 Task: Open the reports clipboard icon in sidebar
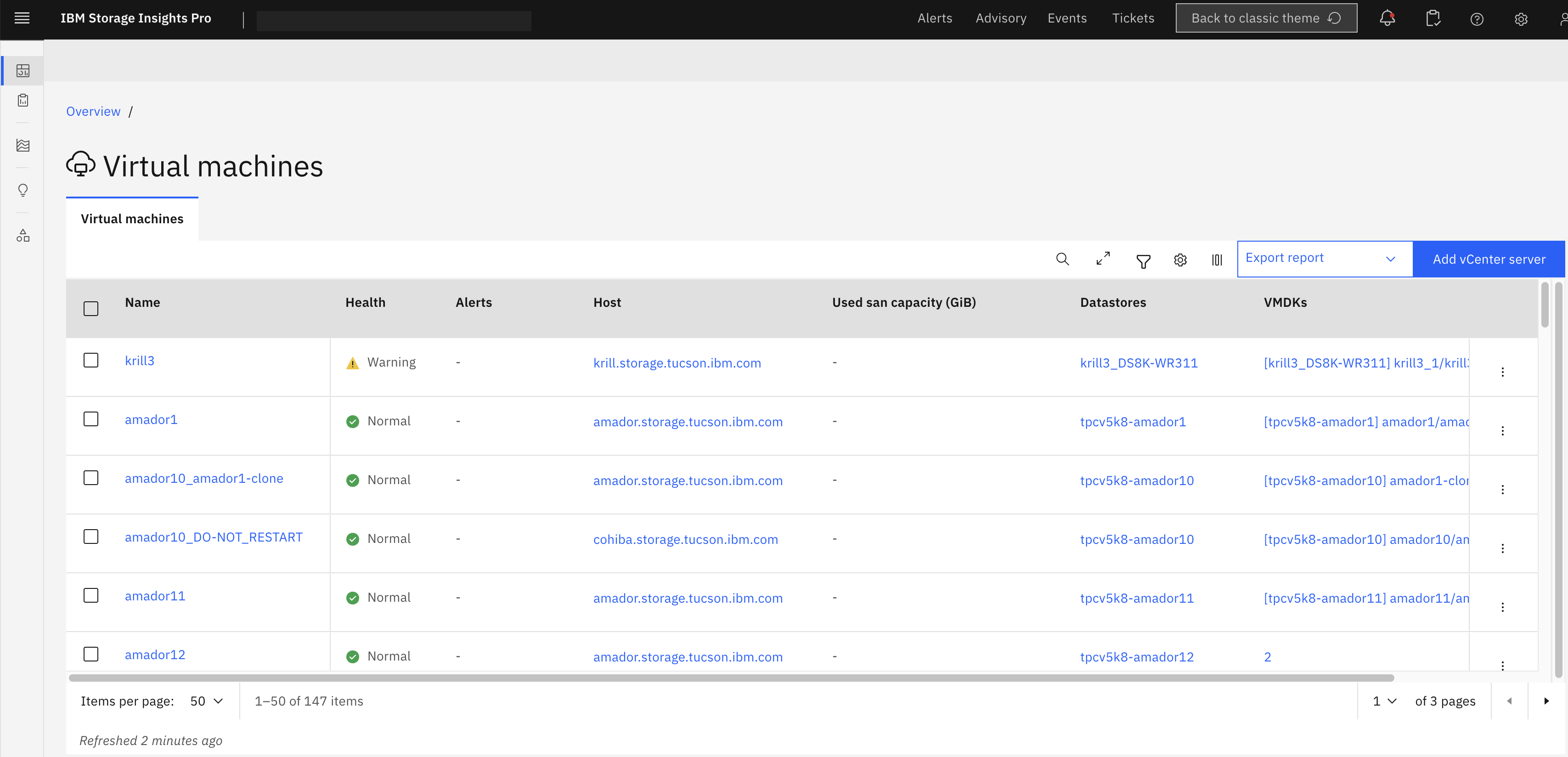(x=23, y=101)
